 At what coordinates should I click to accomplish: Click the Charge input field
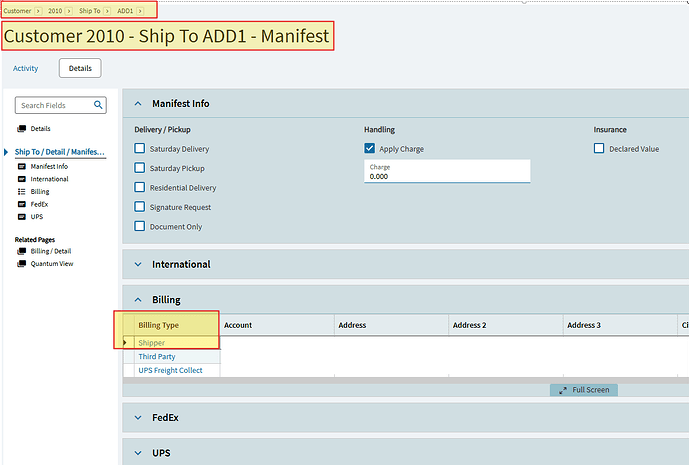447,176
